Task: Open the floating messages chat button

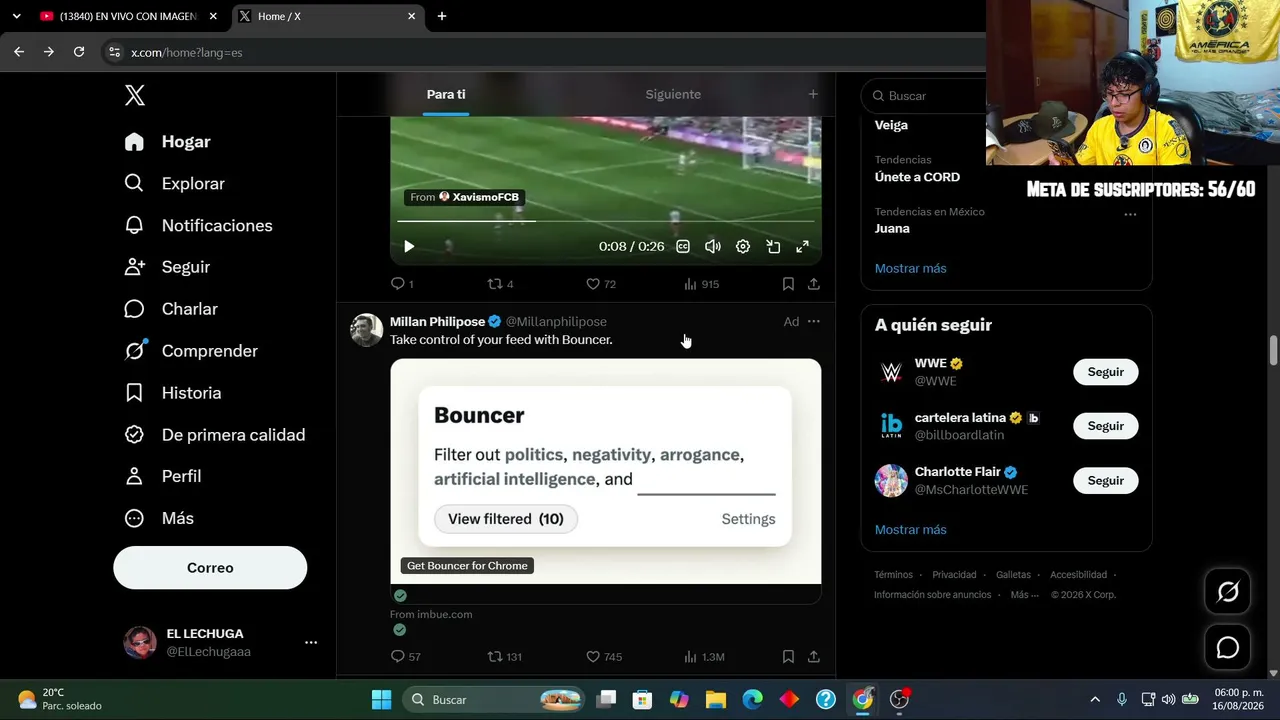Action: pos(1228,648)
